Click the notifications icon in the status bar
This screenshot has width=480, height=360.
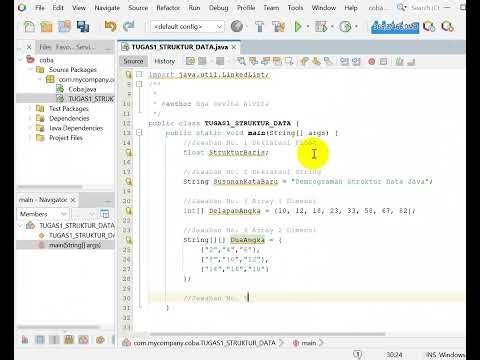pos(357,355)
